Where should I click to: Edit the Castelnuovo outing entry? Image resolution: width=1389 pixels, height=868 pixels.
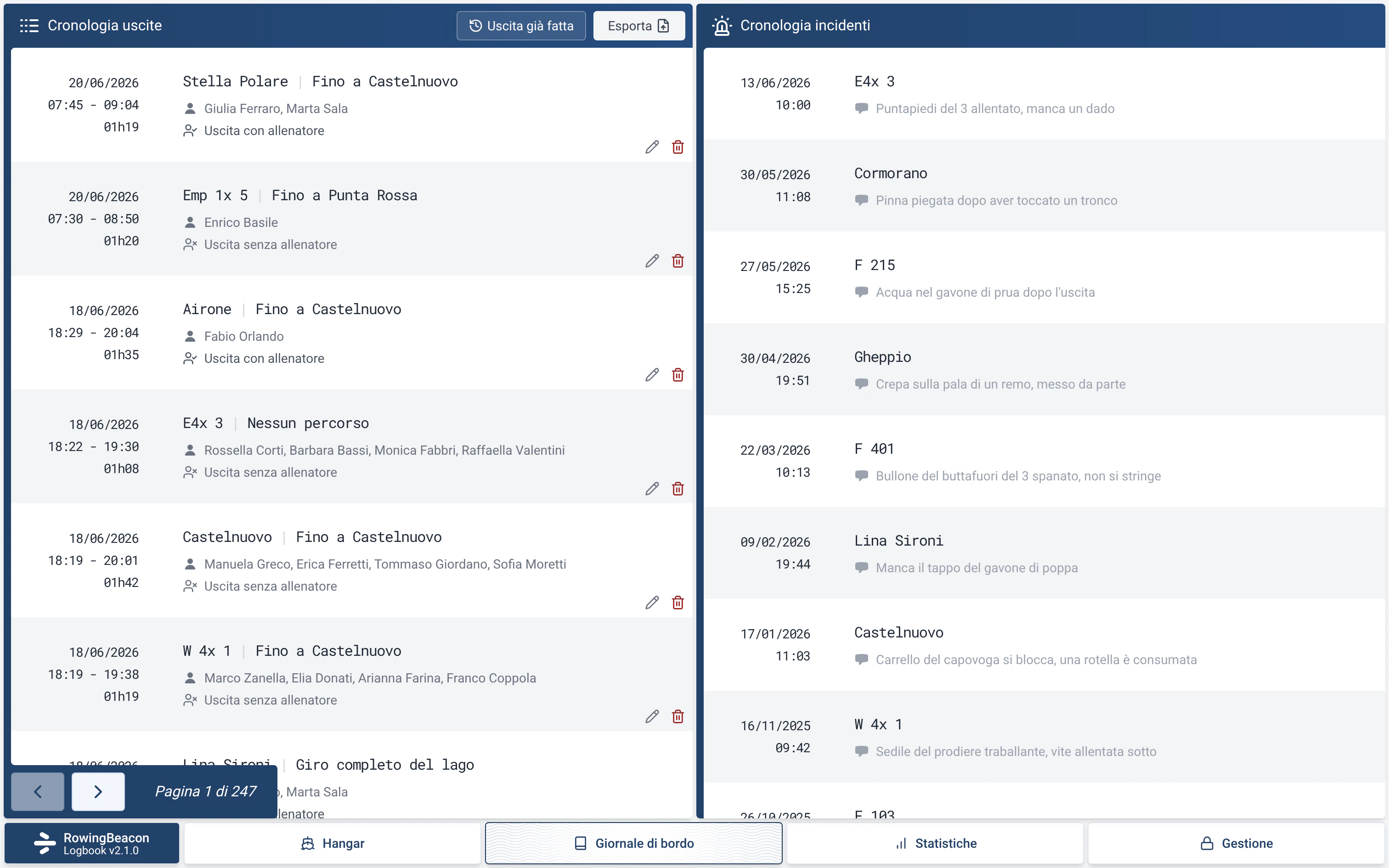coord(651,603)
